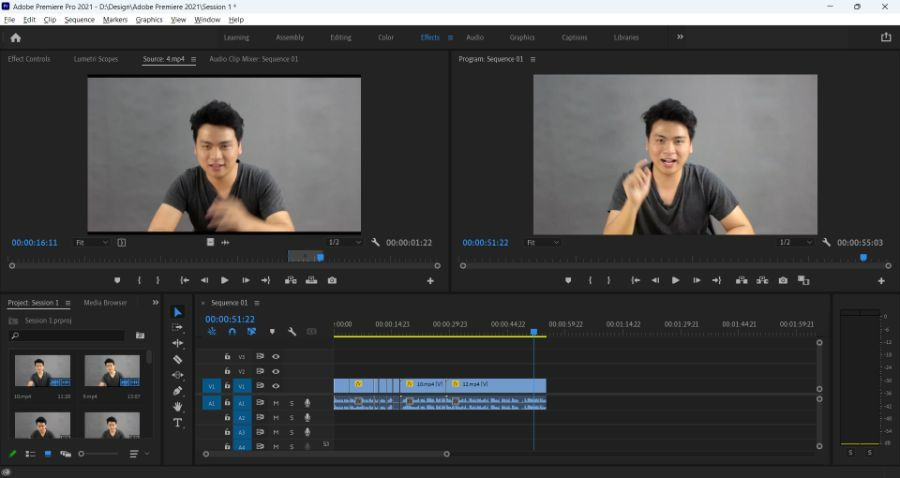Open Source monitor settings wrench
This screenshot has height=478, width=900.
(375, 243)
